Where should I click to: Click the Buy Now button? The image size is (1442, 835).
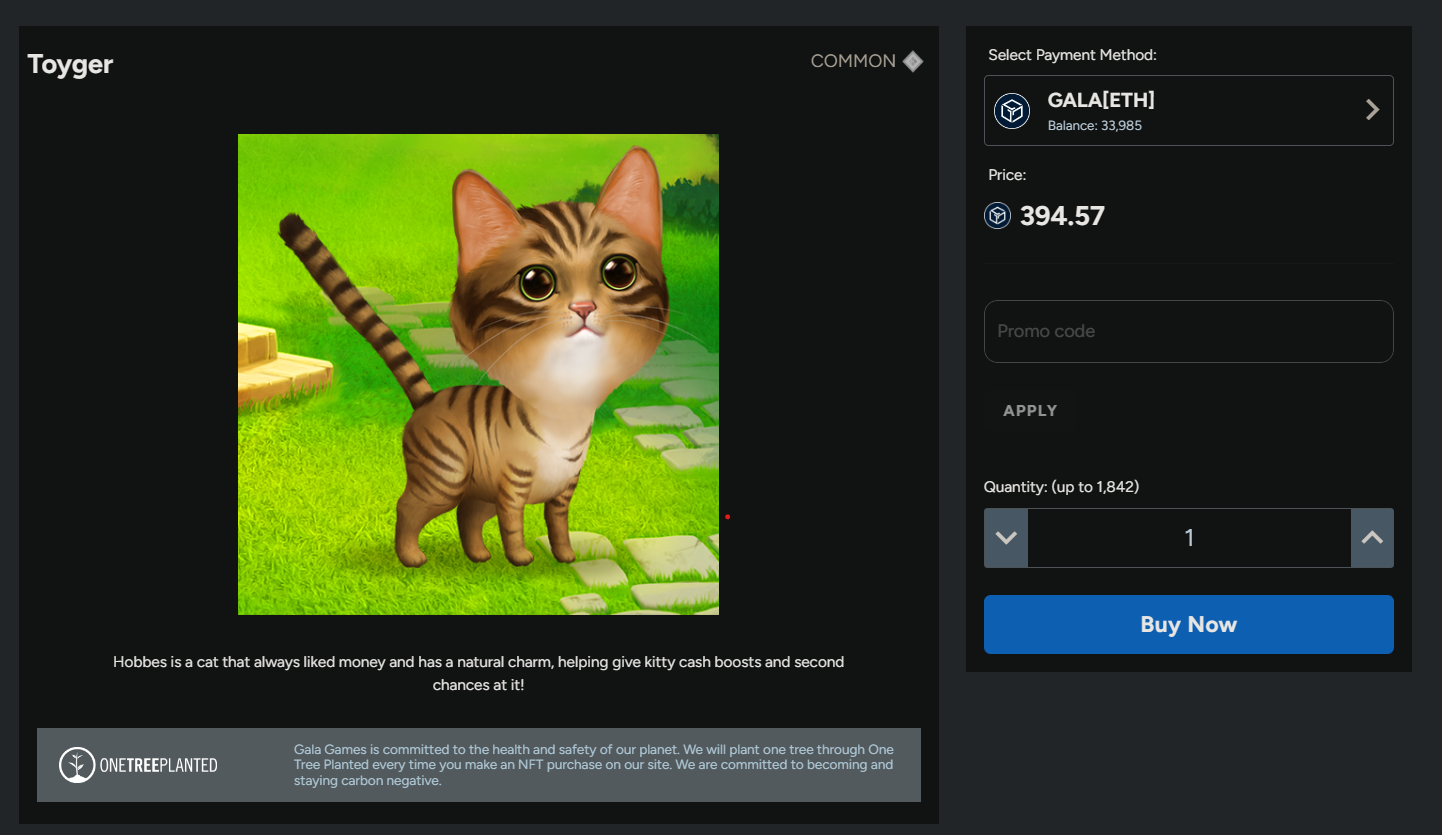click(1189, 624)
